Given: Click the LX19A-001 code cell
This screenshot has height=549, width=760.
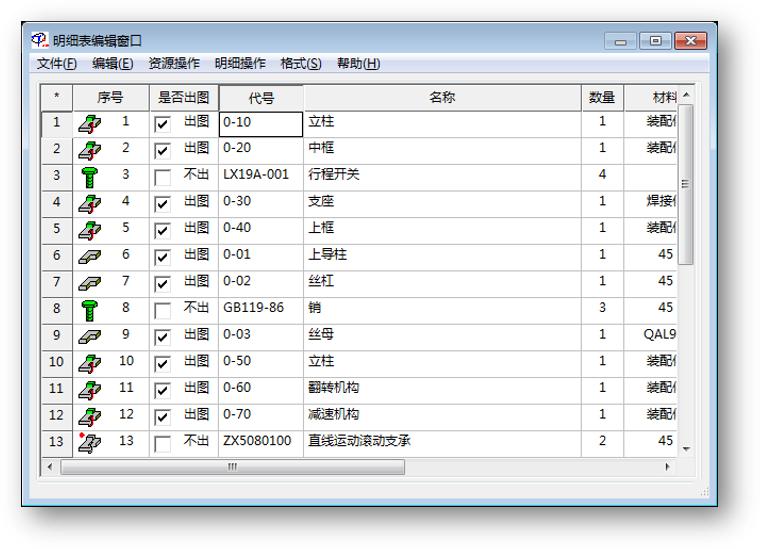Looking at the screenshot, I should coord(261,177).
